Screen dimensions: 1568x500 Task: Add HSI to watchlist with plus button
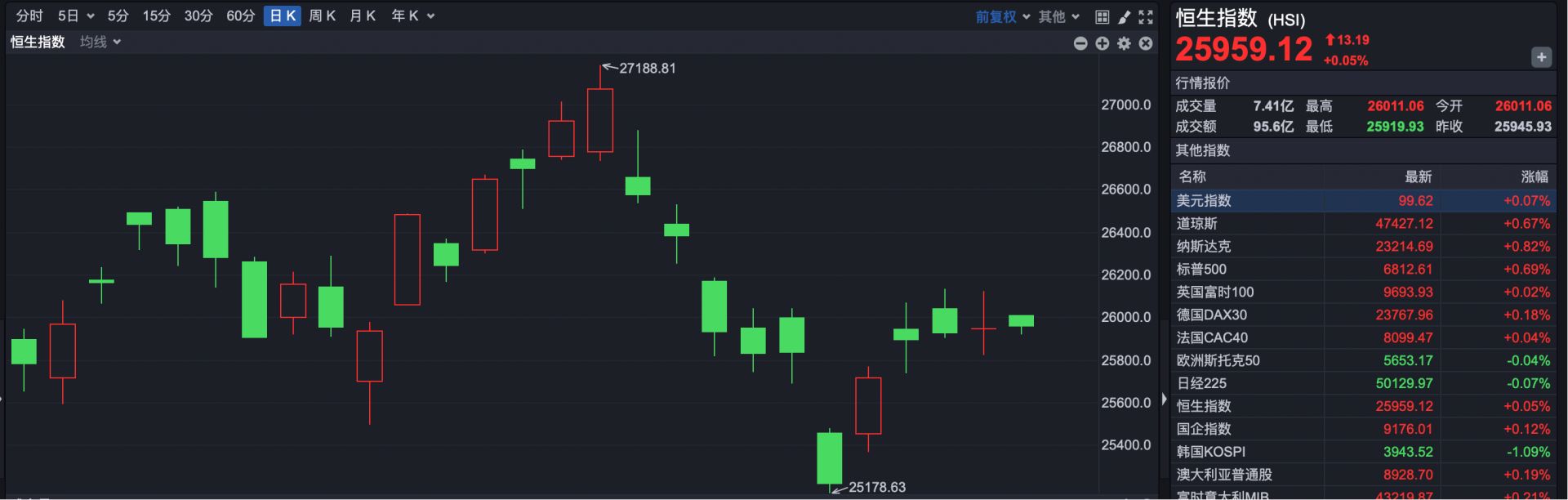[1540, 57]
